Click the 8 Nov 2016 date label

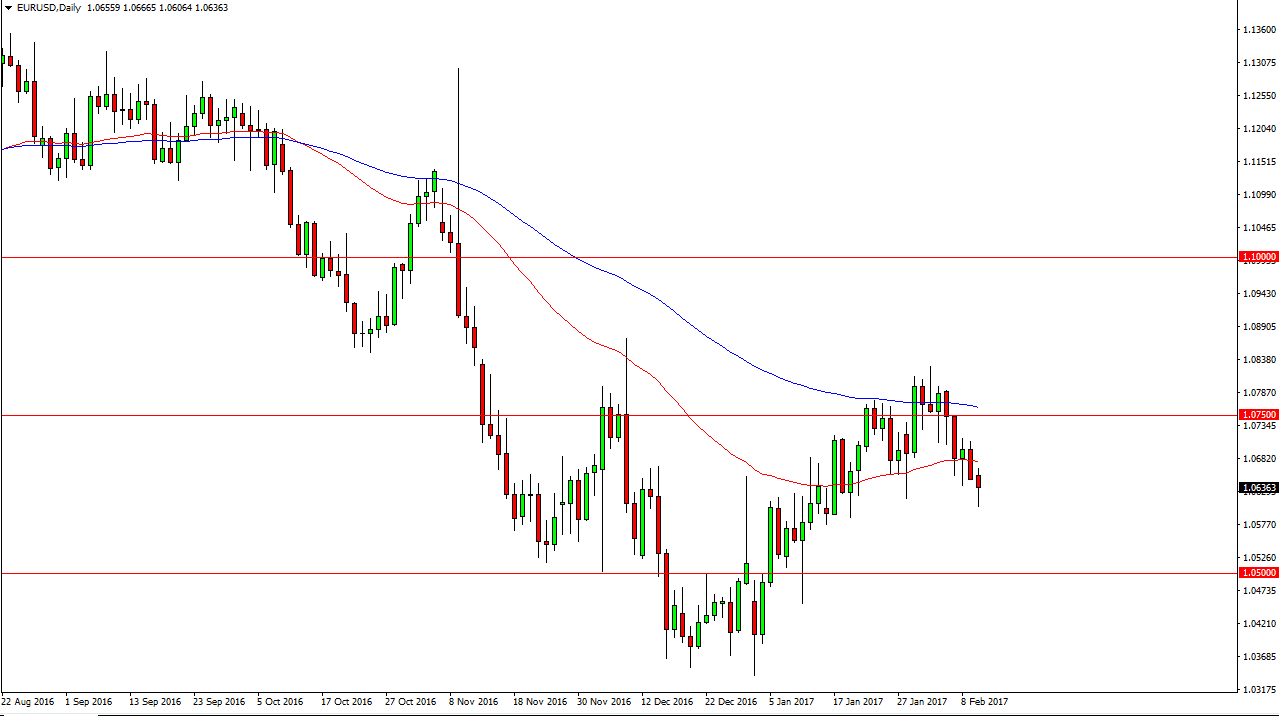coord(474,702)
